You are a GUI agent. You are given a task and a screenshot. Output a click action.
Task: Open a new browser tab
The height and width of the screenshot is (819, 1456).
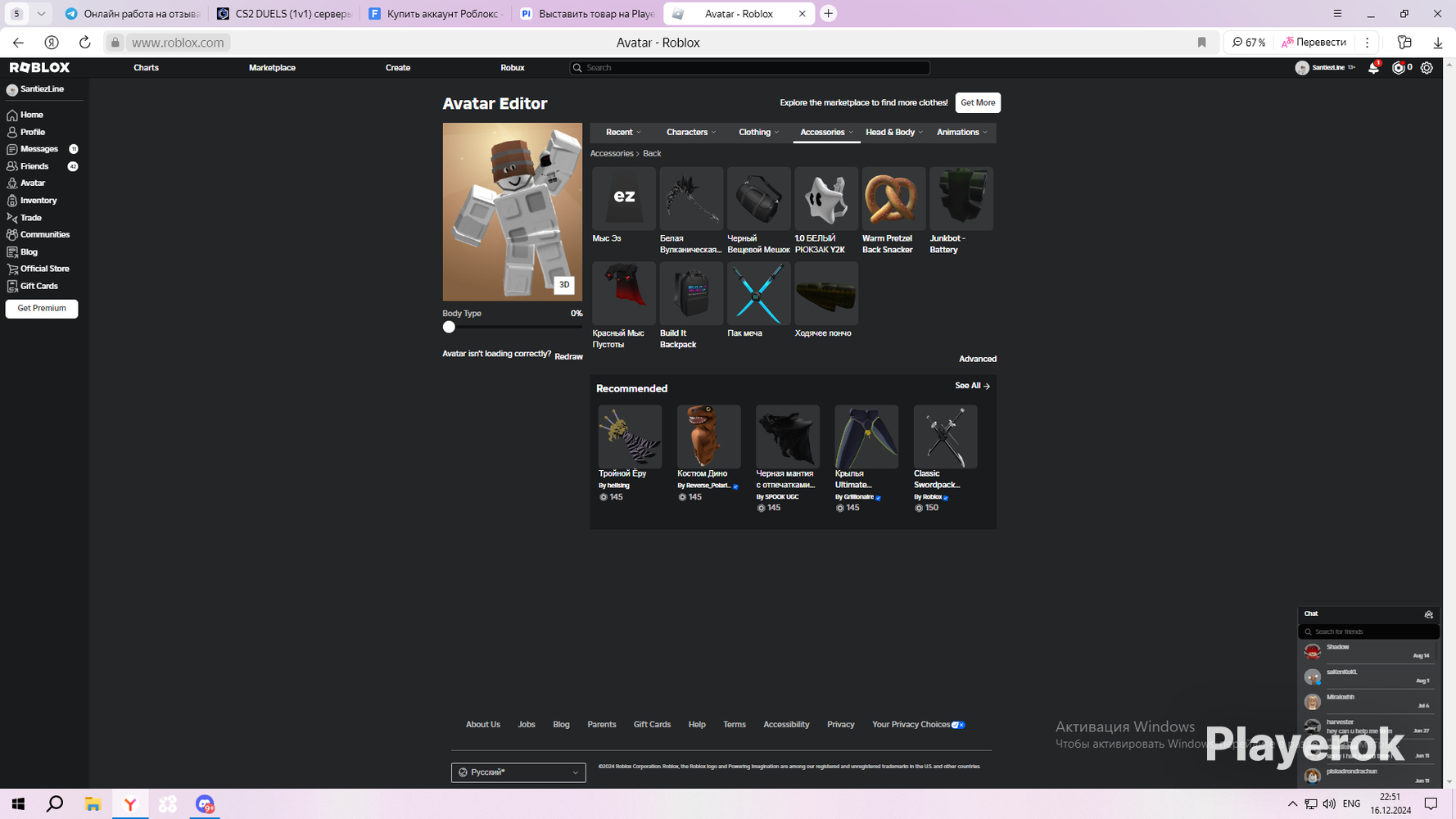[828, 14]
